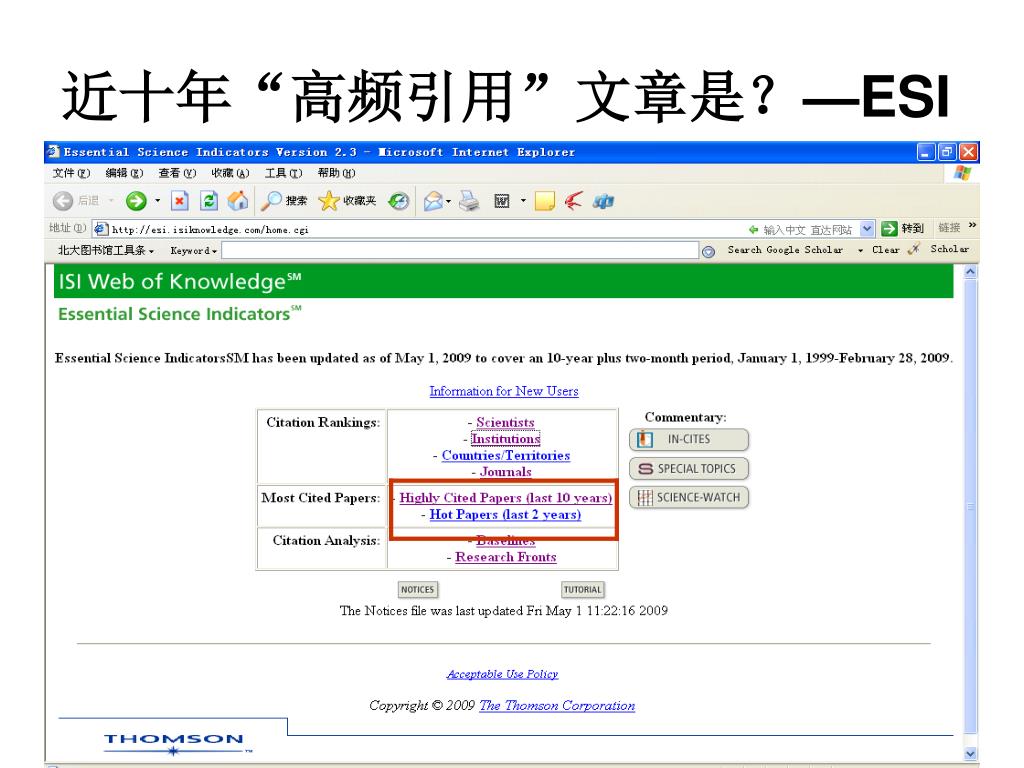
Task: Click the Scholar button in toolbar
Action: (x=950, y=249)
